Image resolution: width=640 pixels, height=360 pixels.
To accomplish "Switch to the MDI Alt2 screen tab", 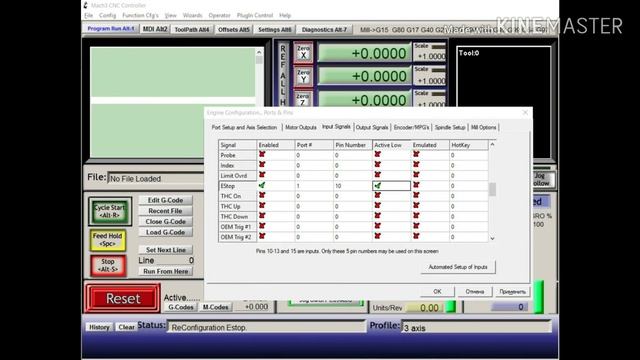I will [x=155, y=29].
